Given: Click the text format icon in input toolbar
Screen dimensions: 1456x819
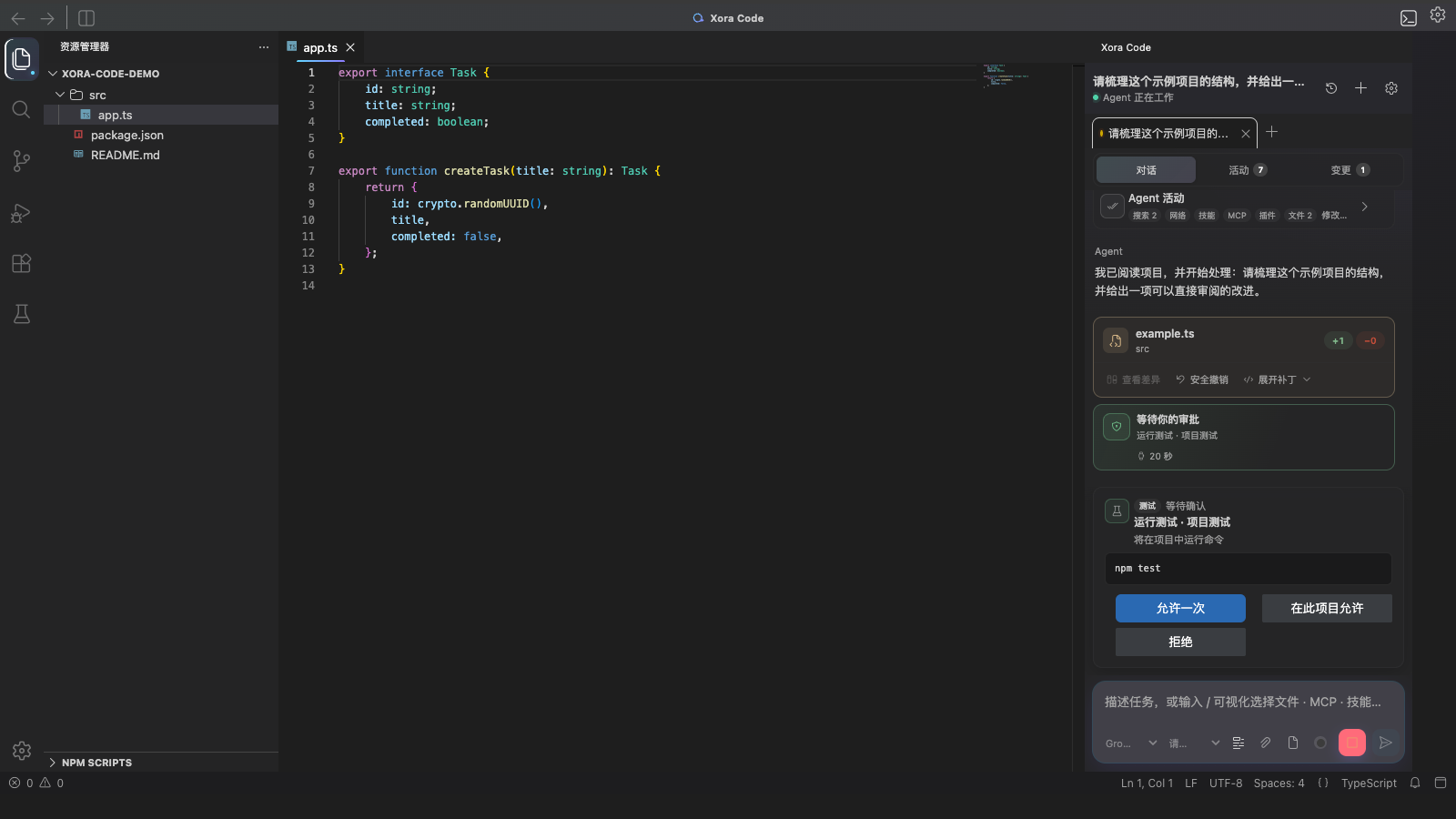Looking at the screenshot, I should (x=1239, y=743).
